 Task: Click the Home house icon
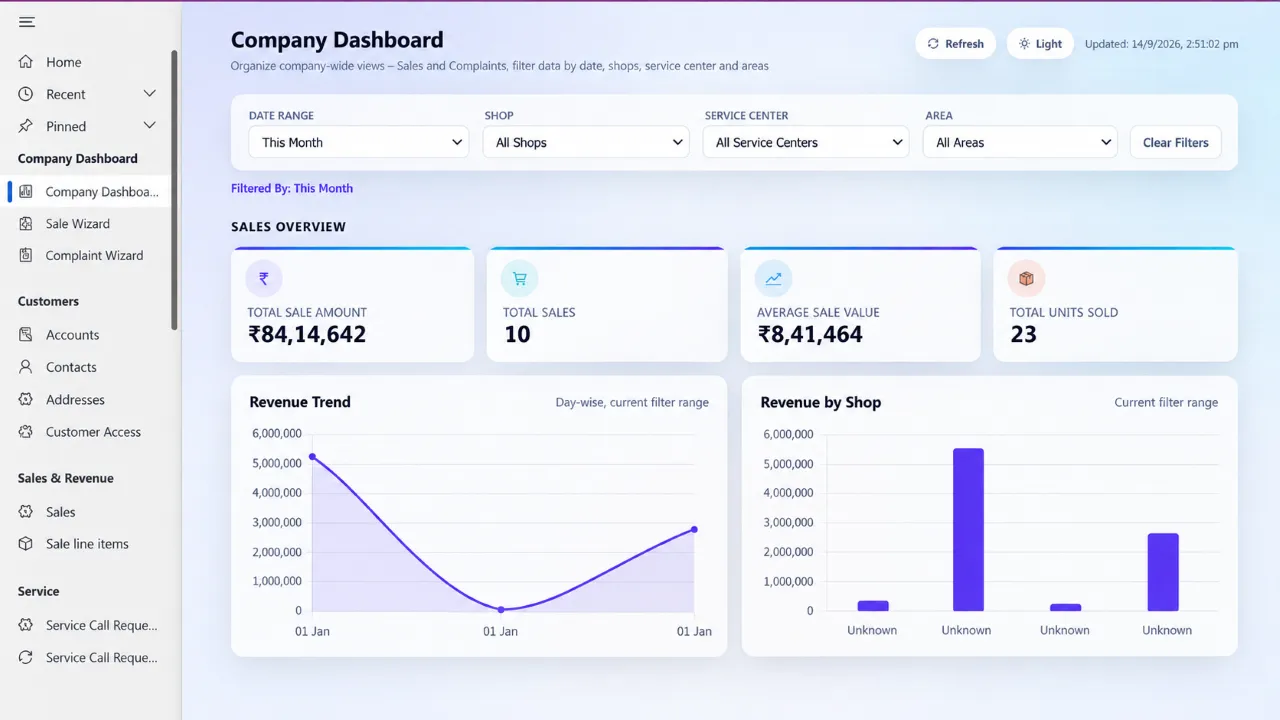(x=26, y=62)
